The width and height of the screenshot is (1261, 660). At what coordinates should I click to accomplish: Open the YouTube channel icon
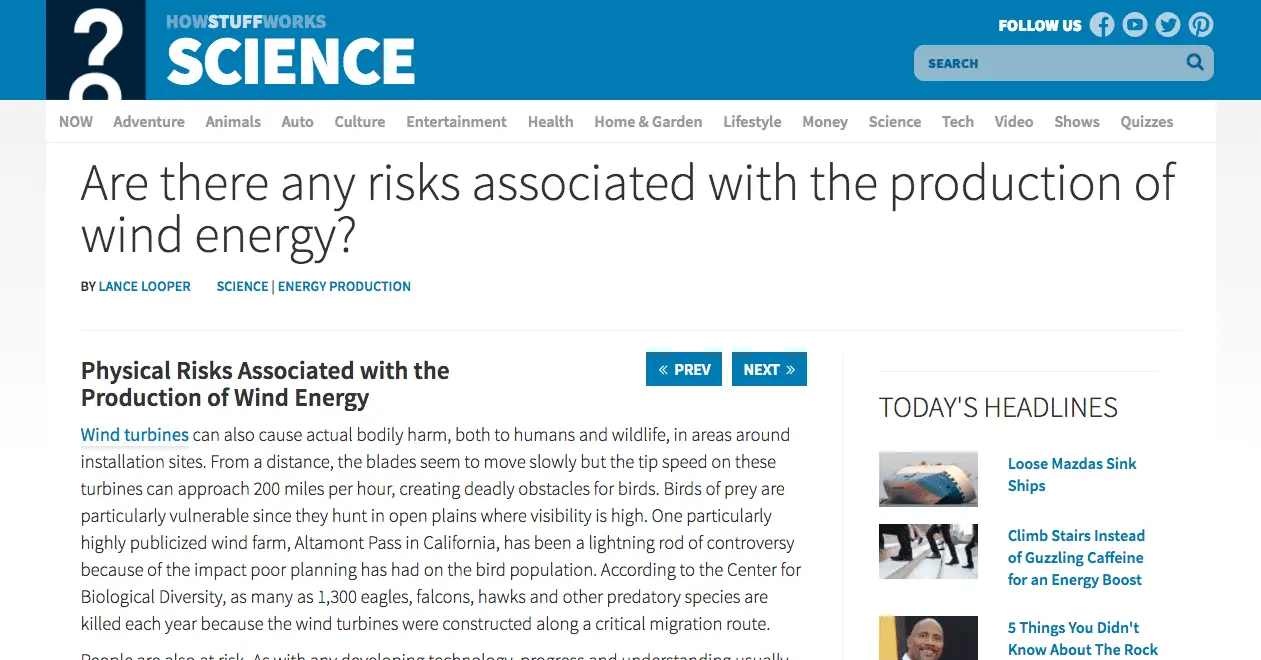(x=1134, y=25)
